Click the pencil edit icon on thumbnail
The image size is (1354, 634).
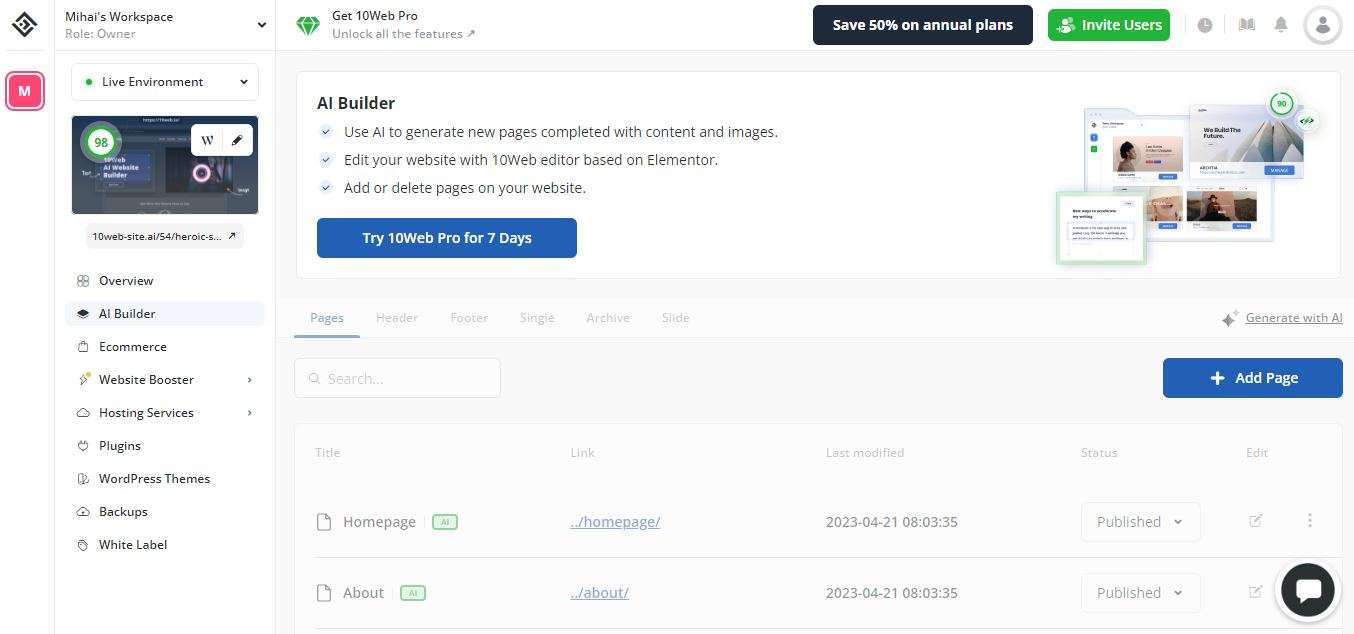point(237,140)
